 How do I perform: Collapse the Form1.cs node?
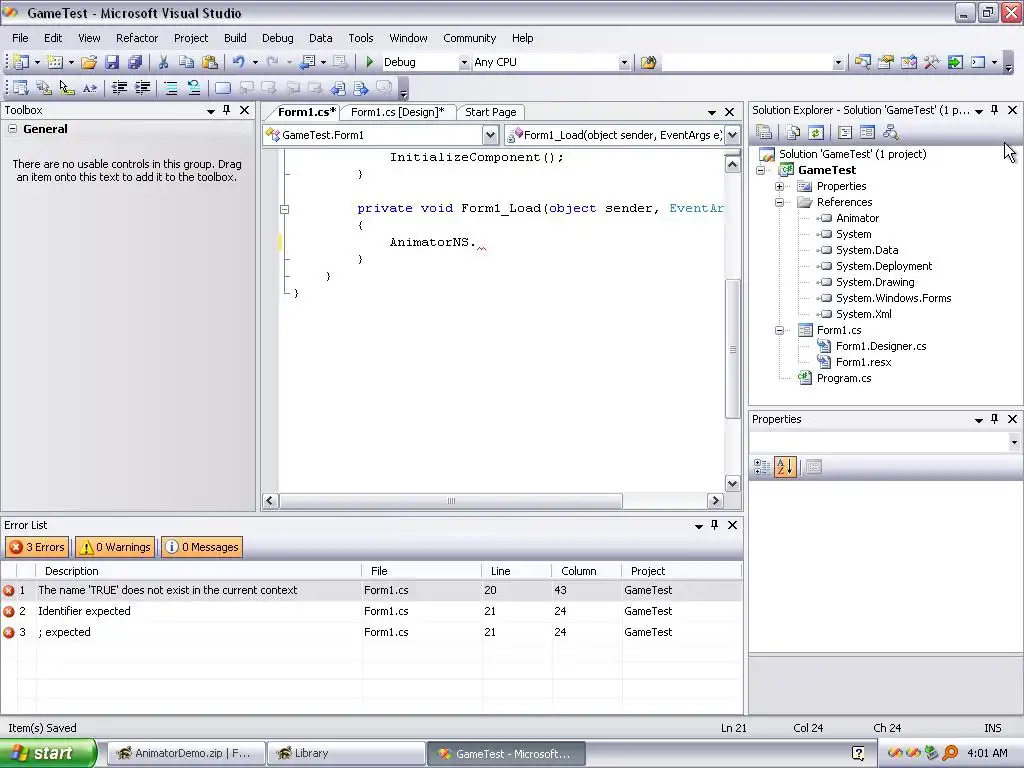(x=779, y=330)
